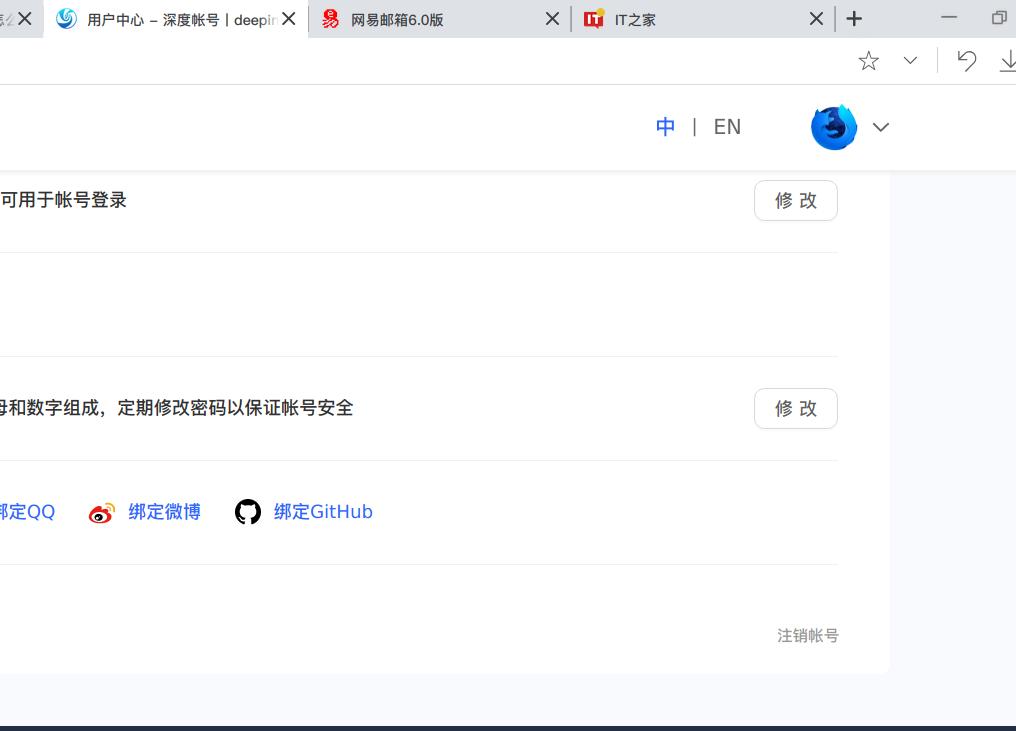Click the deepin logo icon on user center tab
Viewport: 1016px width, 731px height.
click(65, 18)
